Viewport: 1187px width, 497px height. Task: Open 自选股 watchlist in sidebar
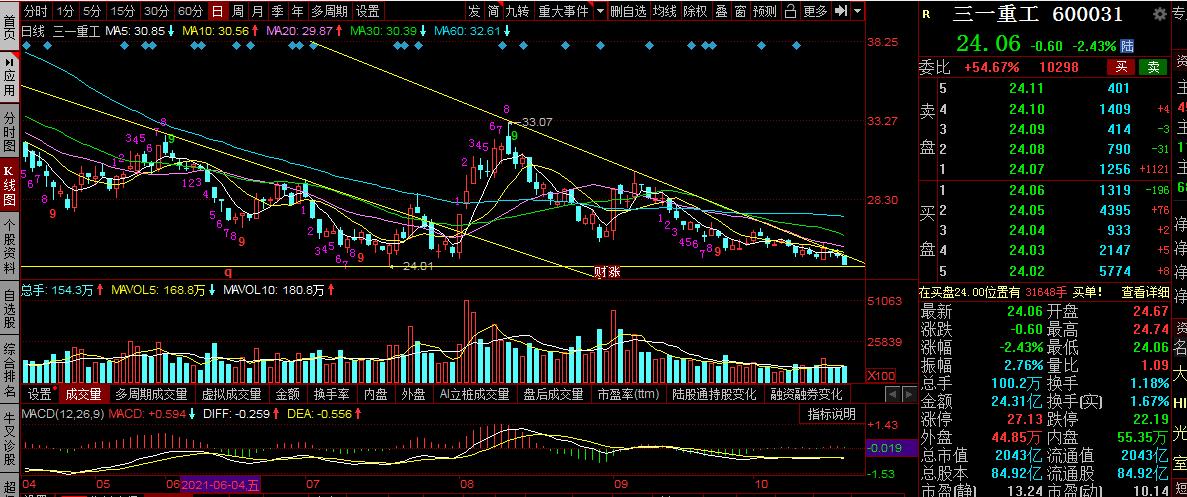(x=10, y=309)
